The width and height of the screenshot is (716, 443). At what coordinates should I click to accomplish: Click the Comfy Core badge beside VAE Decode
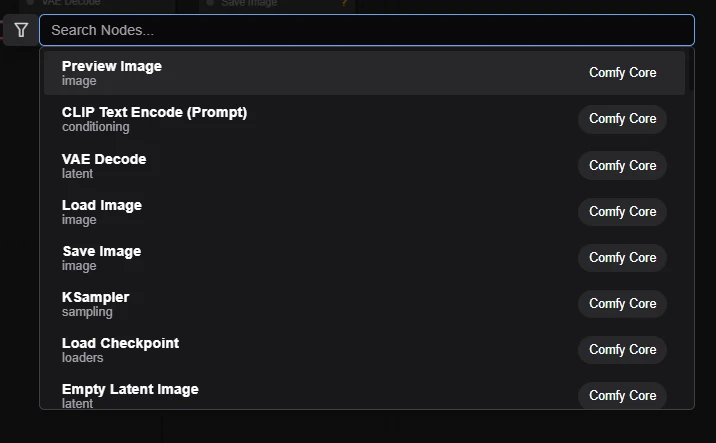click(622, 165)
